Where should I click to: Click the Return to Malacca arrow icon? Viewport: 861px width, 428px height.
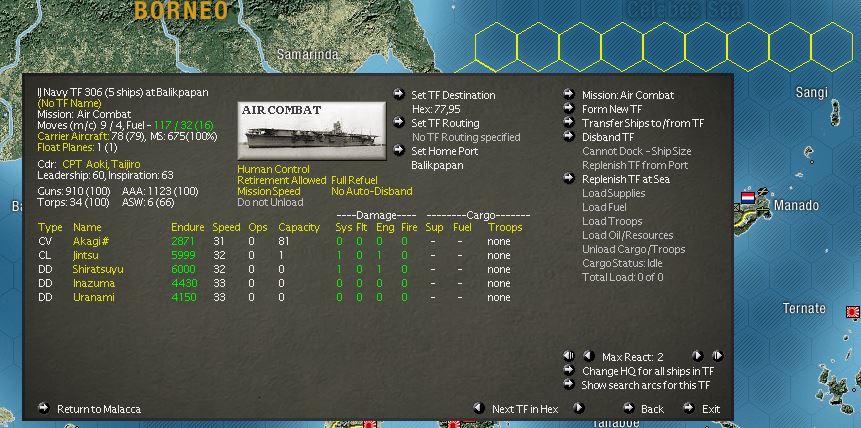(43, 408)
